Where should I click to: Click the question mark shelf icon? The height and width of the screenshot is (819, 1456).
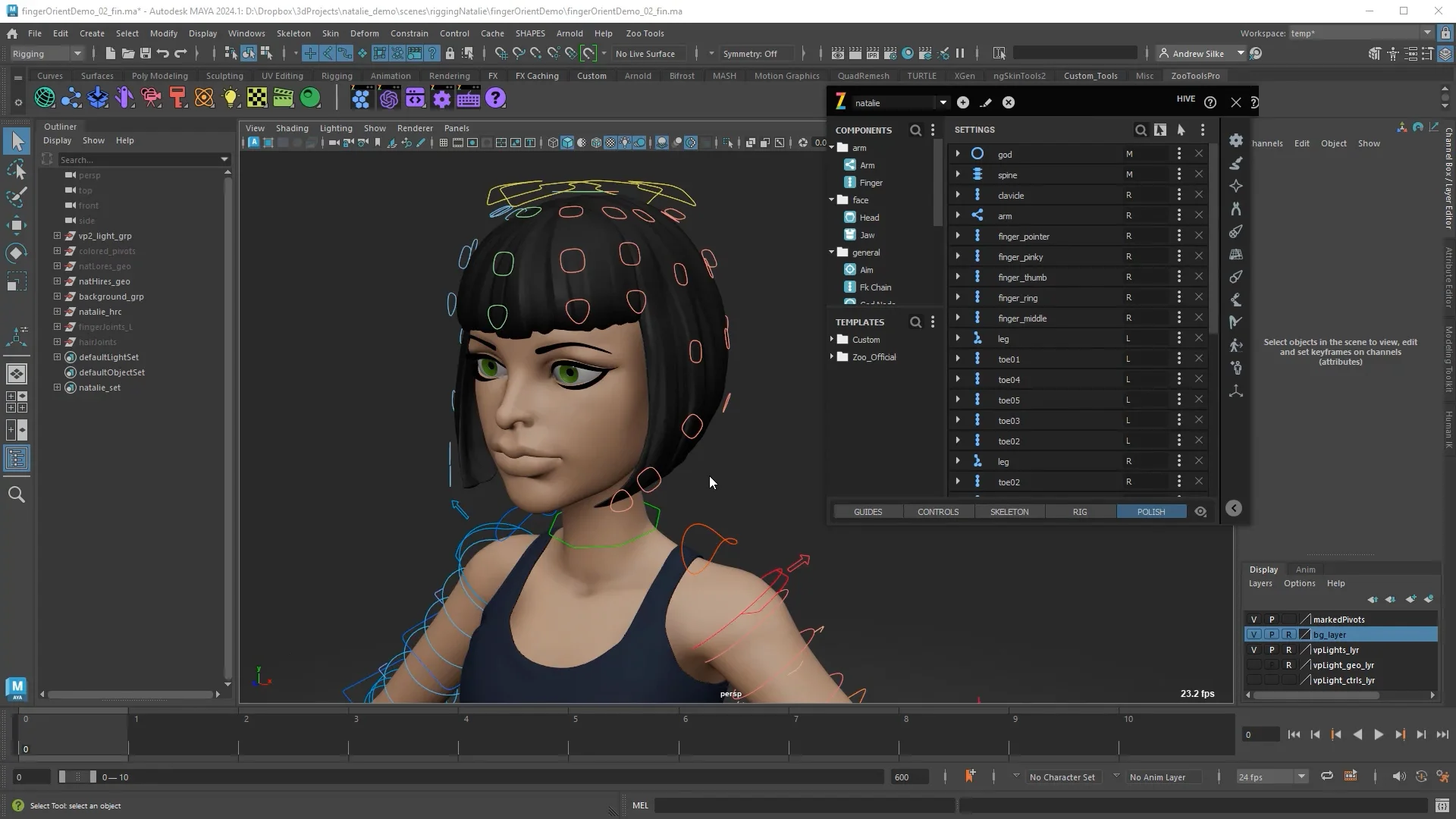pos(495,98)
